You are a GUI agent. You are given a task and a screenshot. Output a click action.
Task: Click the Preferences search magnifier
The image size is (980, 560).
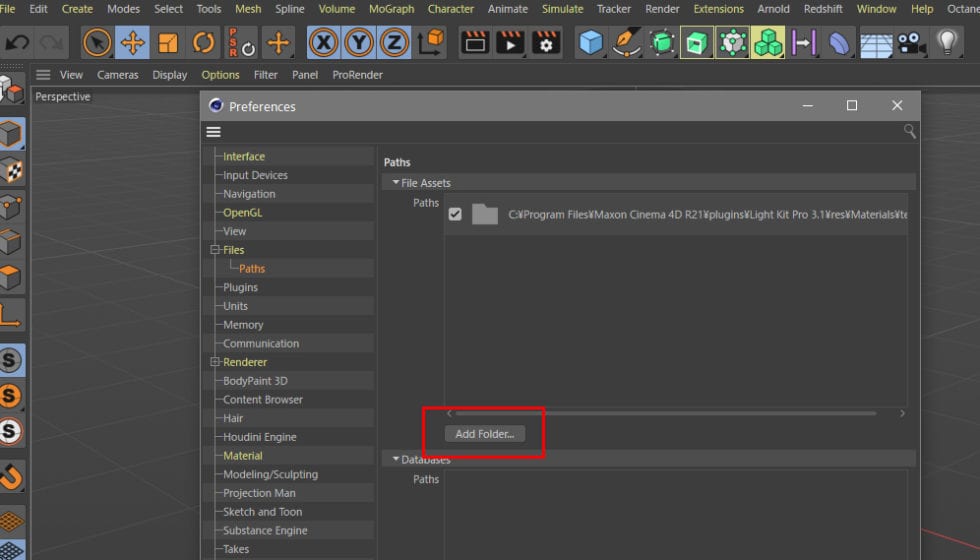[x=909, y=131]
